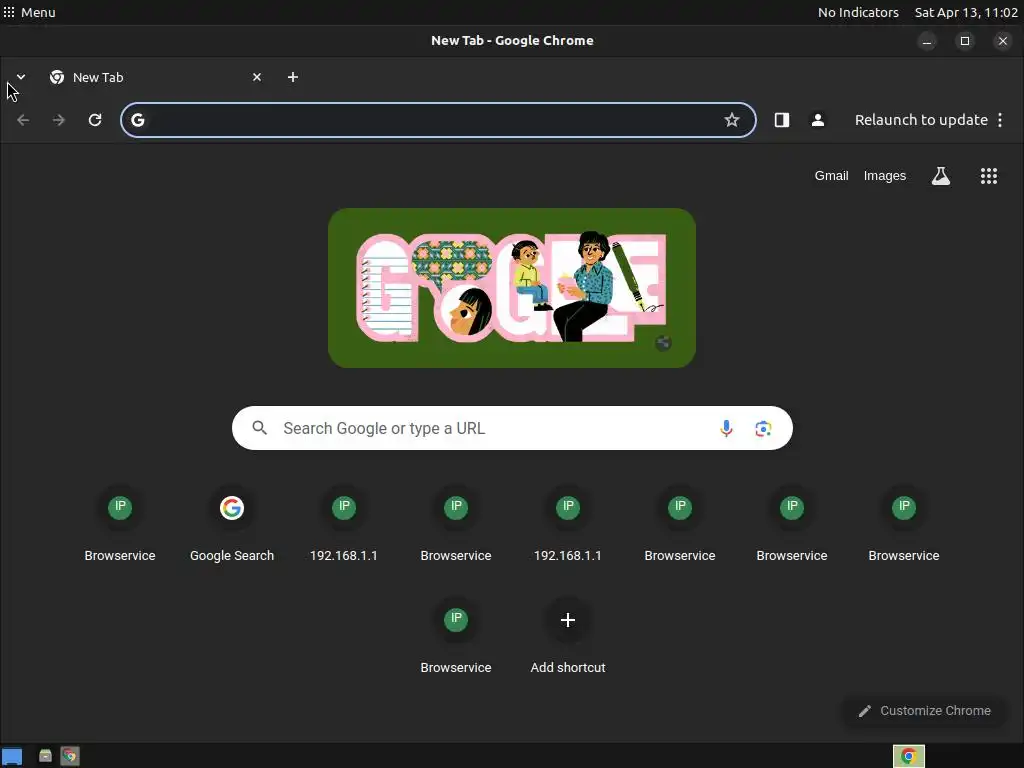Close the New Tab tab
Viewport: 1024px width, 768px height.
(257, 77)
